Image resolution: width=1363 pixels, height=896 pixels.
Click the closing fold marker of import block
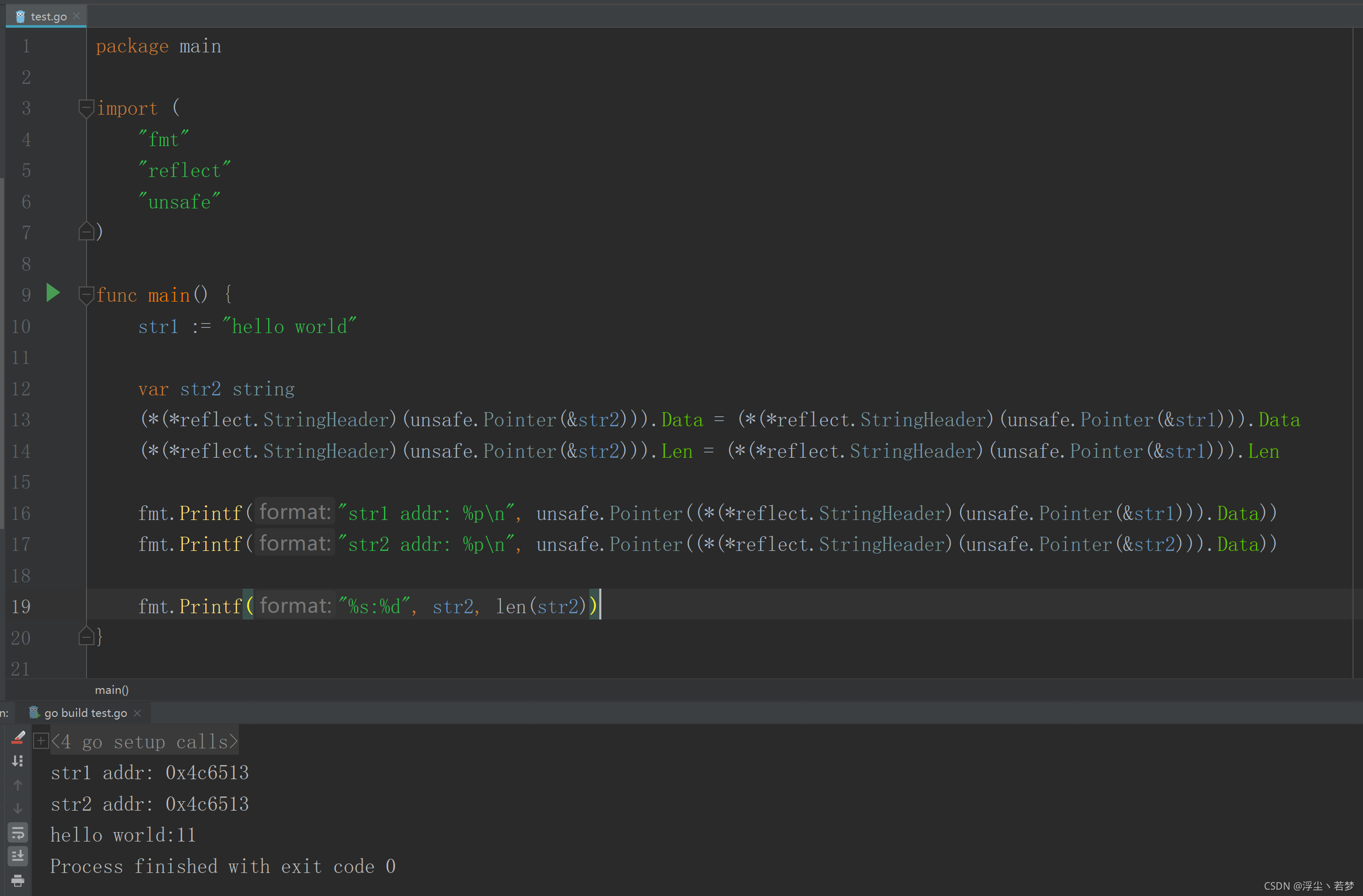86,231
